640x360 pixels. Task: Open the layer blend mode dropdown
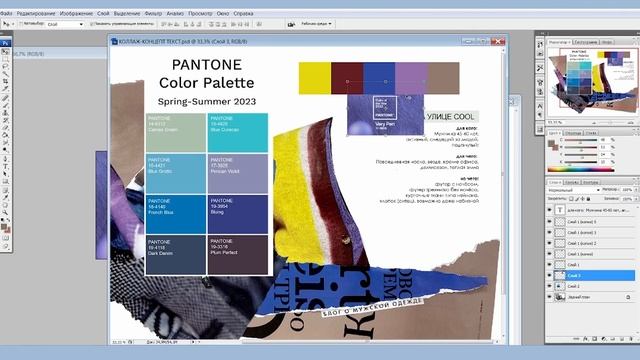(x=574, y=190)
